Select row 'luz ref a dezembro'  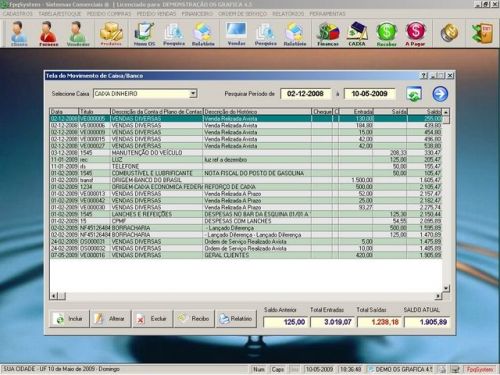pyautogui.click(x=246, y=160)
